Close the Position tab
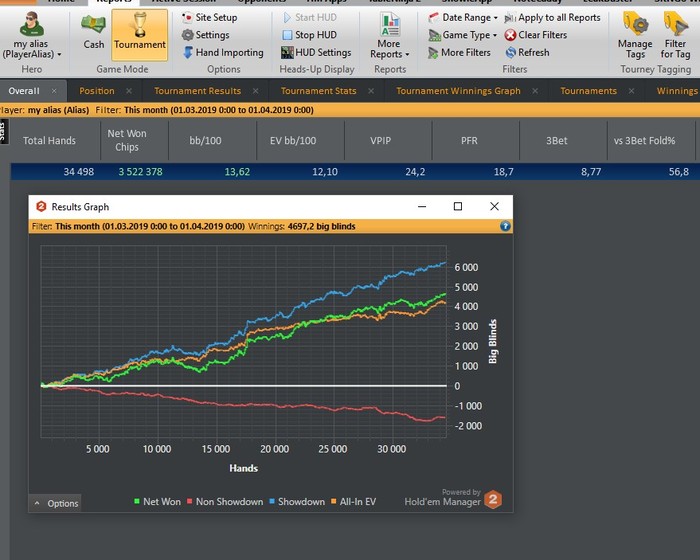Screen dimensions: 700x560 coord(129,91)
